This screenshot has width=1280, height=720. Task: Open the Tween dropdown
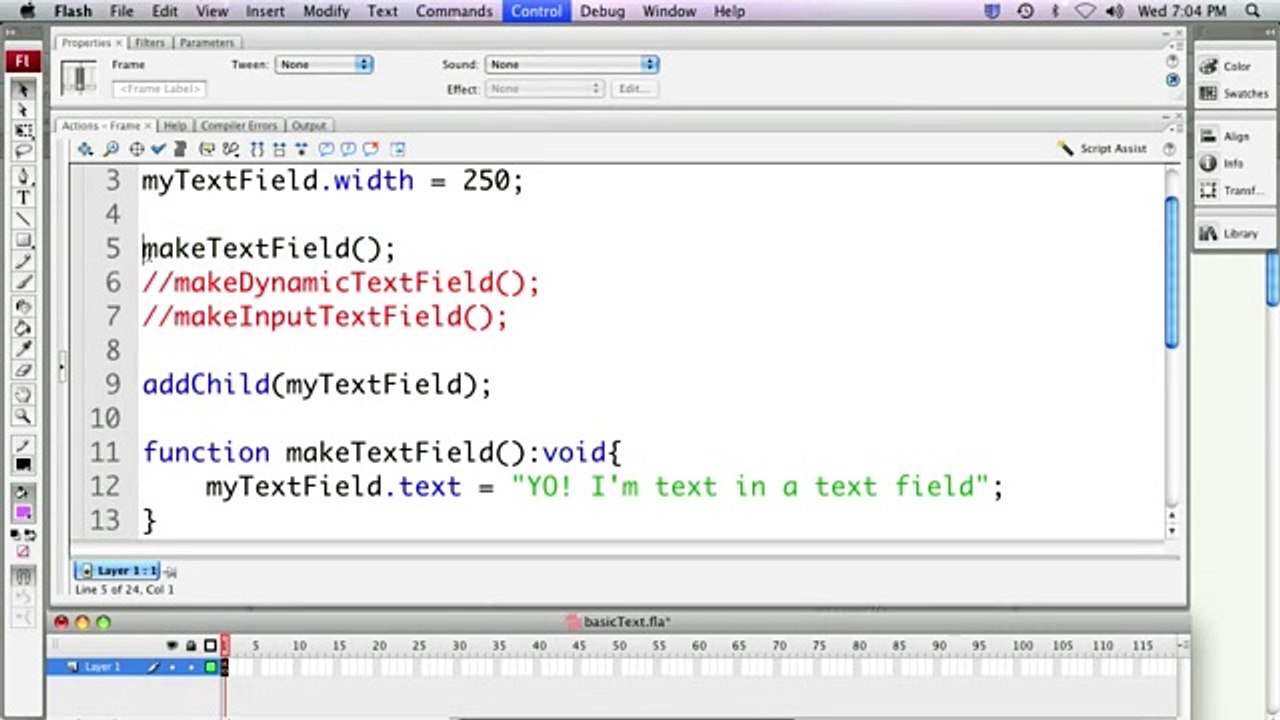click(x=324, y=64)
